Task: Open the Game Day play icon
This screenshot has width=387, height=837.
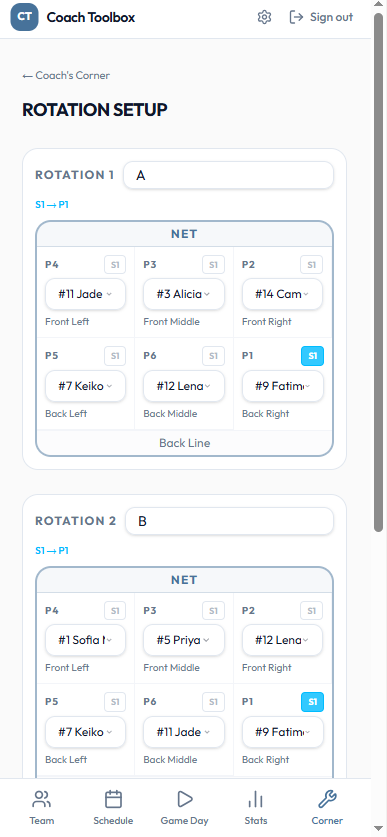Action: click(185, 799)
